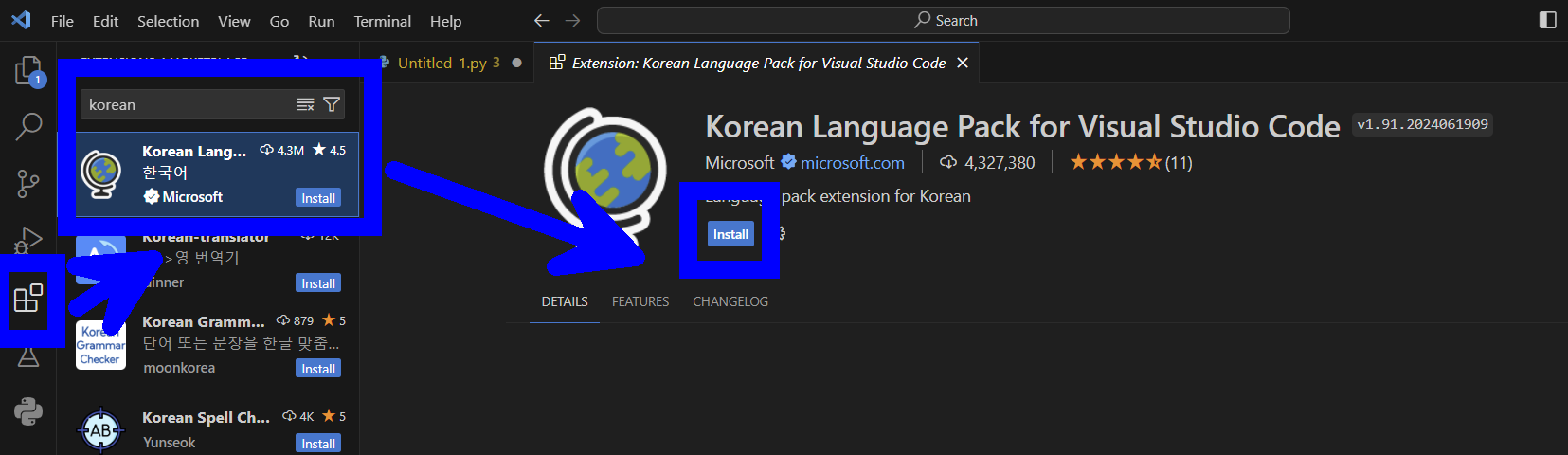Open the Explorer view in activity bar
1568x455 pixels.
pos(28,71)
